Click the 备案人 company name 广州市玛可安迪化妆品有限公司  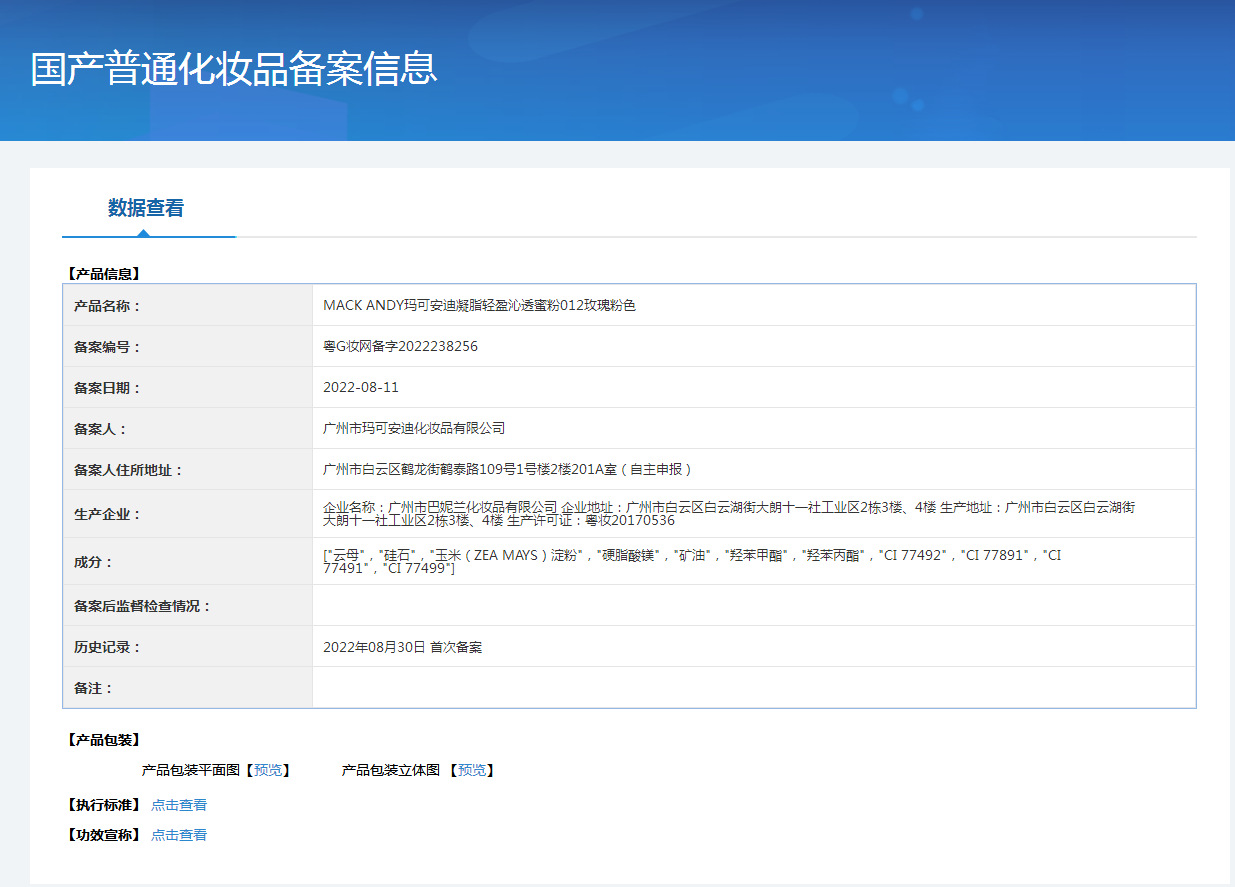[x=414, y=428]
